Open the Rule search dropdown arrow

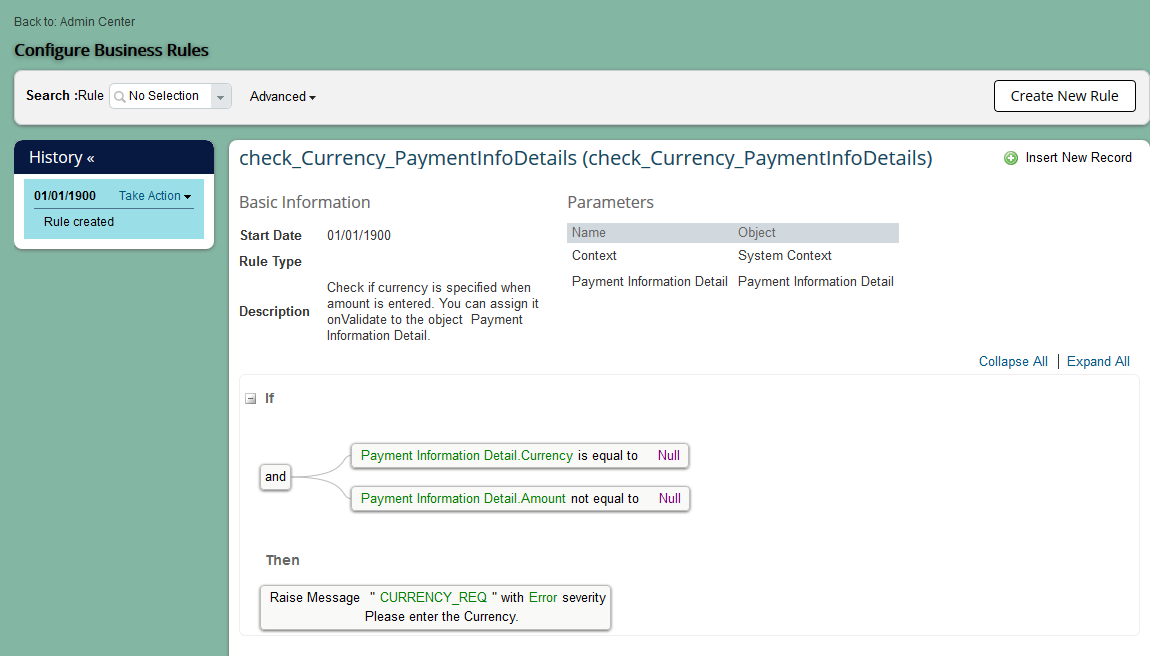pos(221,96)
